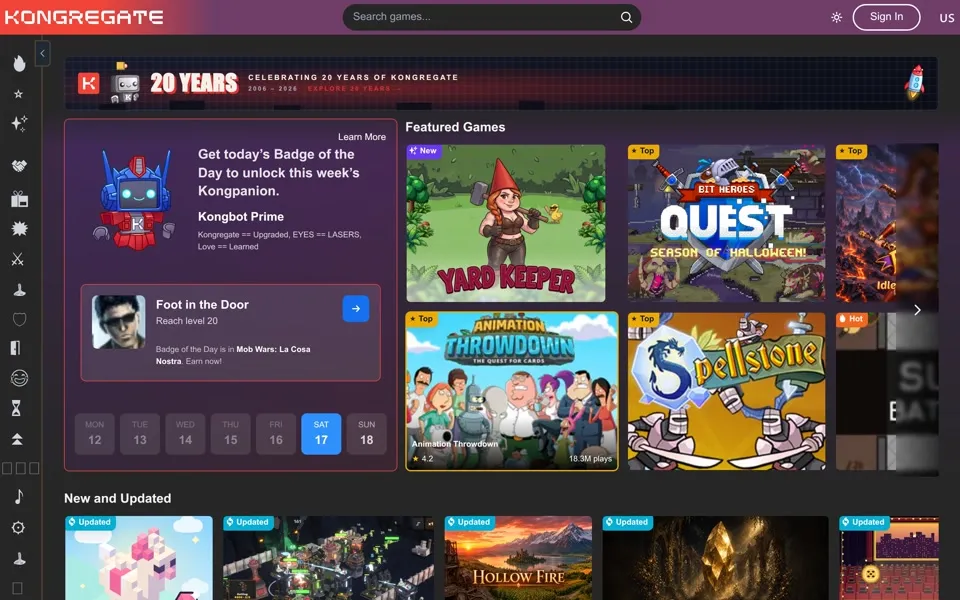Viewport: 960px width, 600px height.
Task: Open the pink voxel unicorn updated game
Action: (139, 558)
